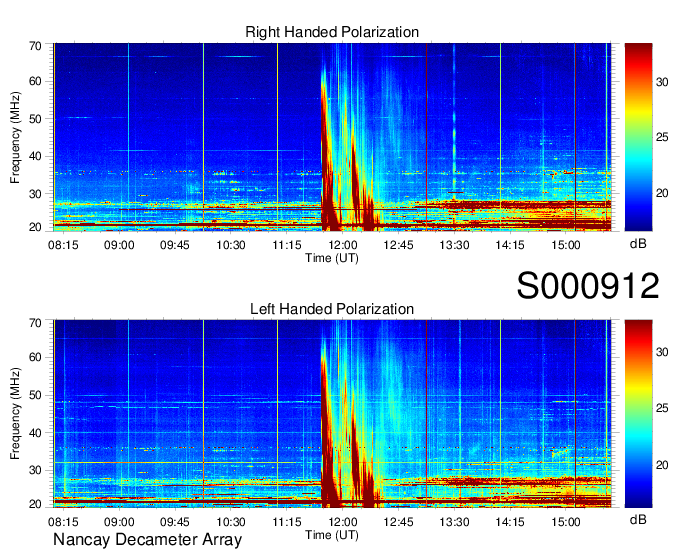Click "12:00" tick on Left Handed time axis
The height and width of the screenshot is (552, 680).
click(x=343, y=522)
